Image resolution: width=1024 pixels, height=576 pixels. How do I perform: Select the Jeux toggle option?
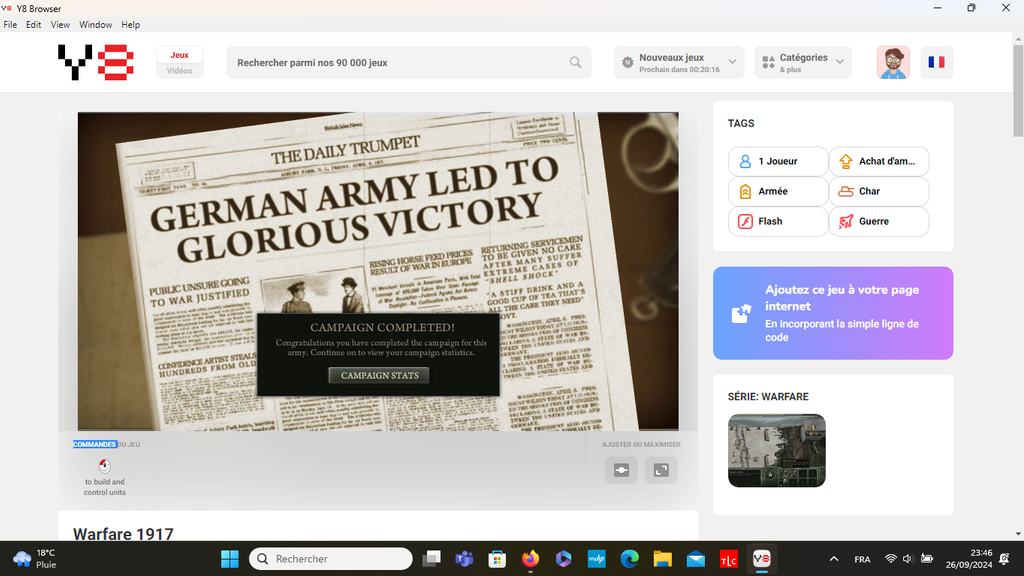(180, 55)
